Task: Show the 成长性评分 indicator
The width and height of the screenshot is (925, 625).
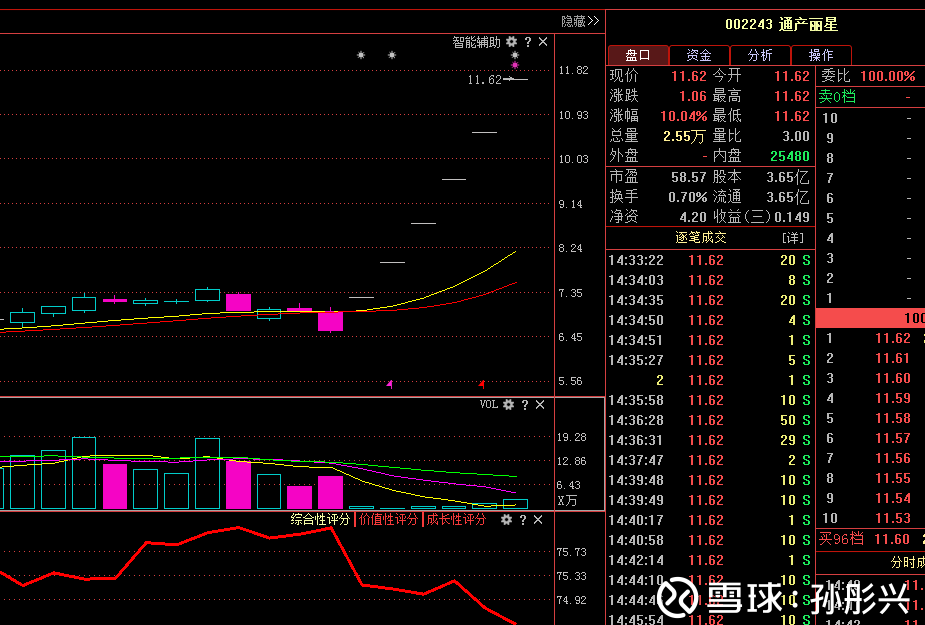Action: (x=456, y=520)
